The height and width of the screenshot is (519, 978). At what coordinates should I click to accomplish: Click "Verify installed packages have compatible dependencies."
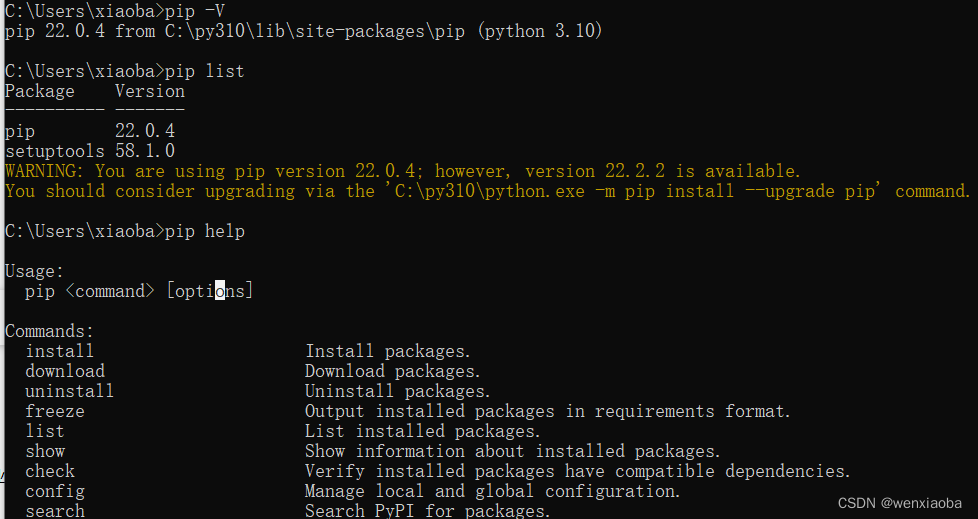[578, 471]
